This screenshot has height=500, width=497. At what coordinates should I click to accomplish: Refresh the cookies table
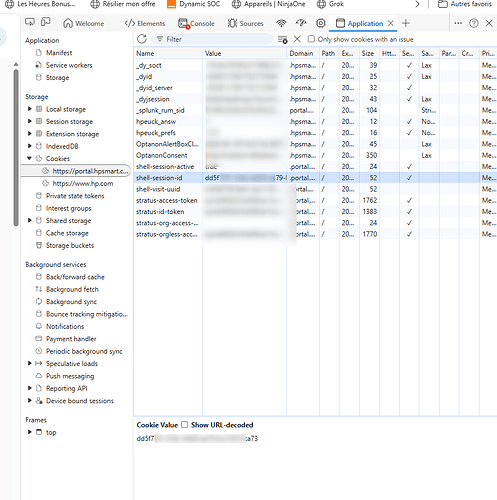pos(142,39)
